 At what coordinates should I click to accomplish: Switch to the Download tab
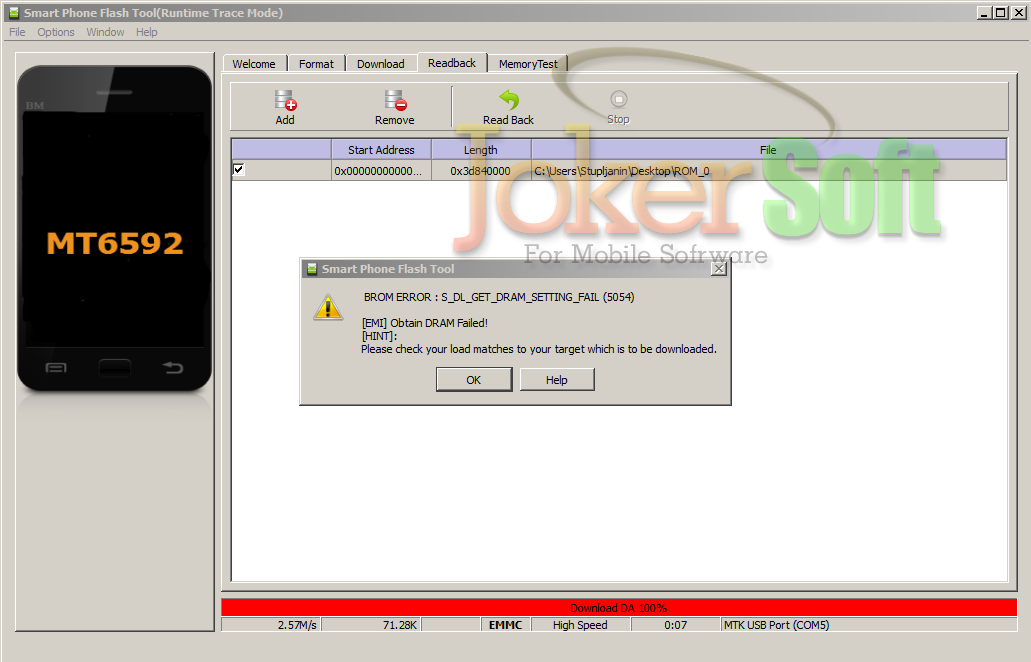pyautogui.click(x=381, y=64)
